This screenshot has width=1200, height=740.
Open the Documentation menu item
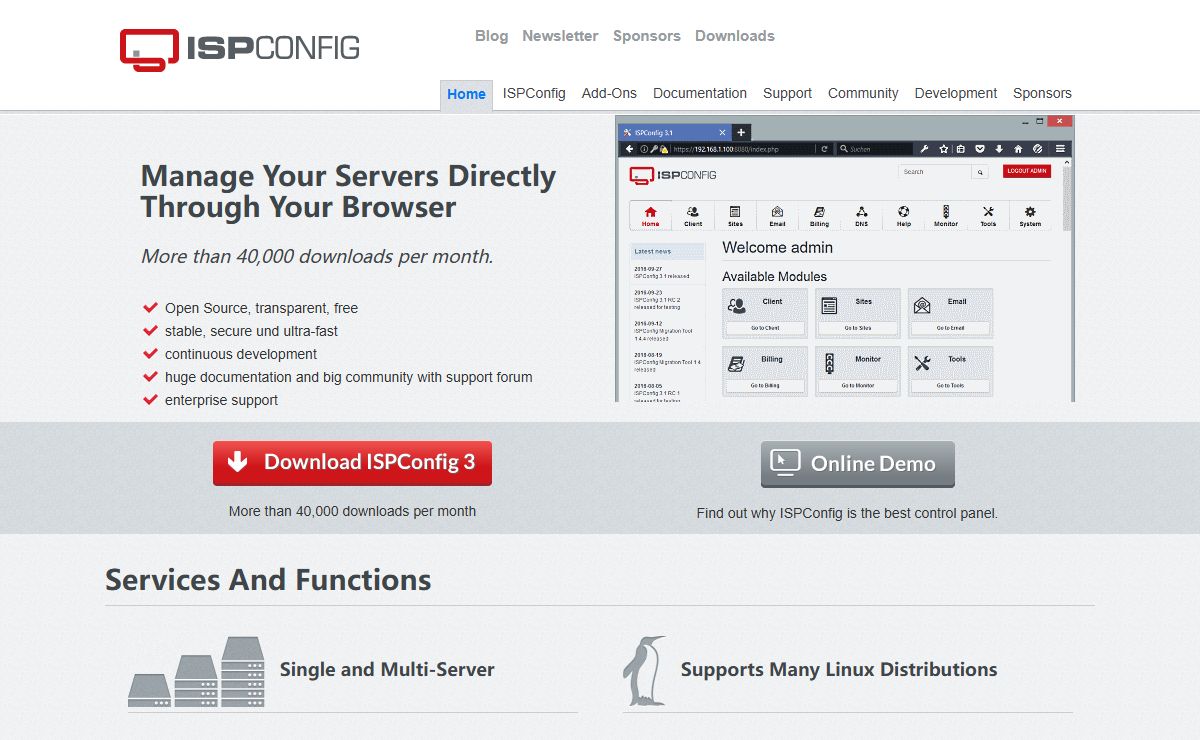pos(700,93)
